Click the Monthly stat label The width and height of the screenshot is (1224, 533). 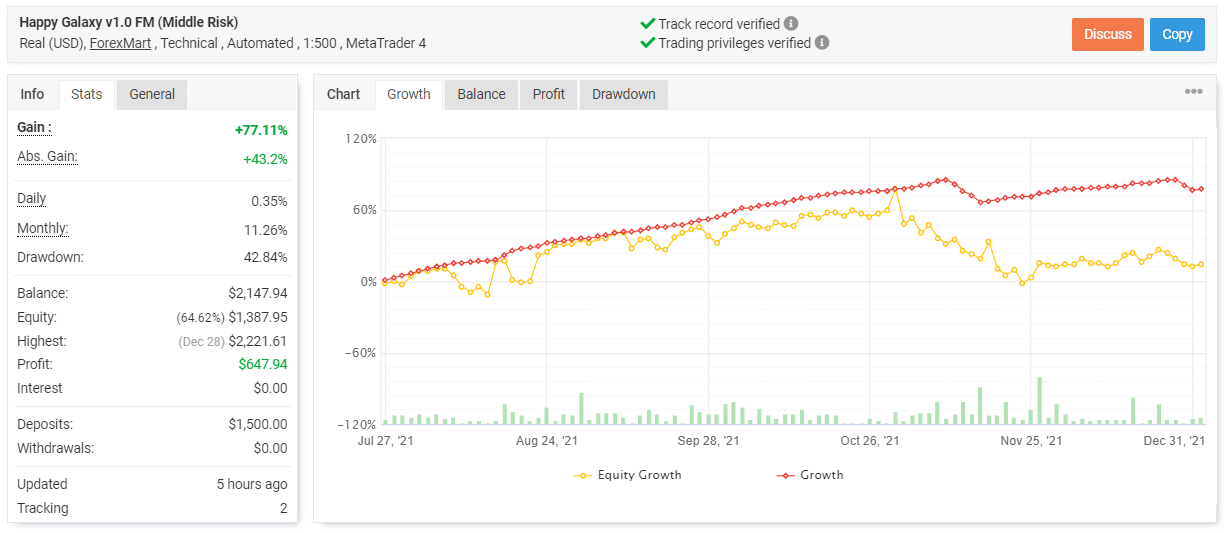coord(42,228)
